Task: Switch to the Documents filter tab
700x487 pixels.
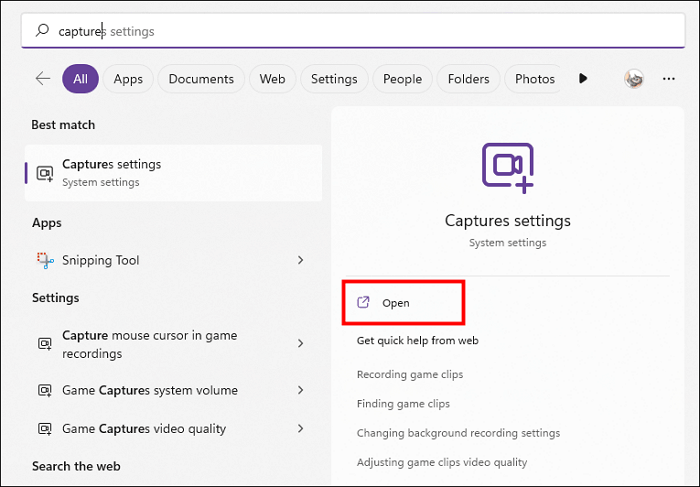Action: pyautogui.click(x=201, y=79)
